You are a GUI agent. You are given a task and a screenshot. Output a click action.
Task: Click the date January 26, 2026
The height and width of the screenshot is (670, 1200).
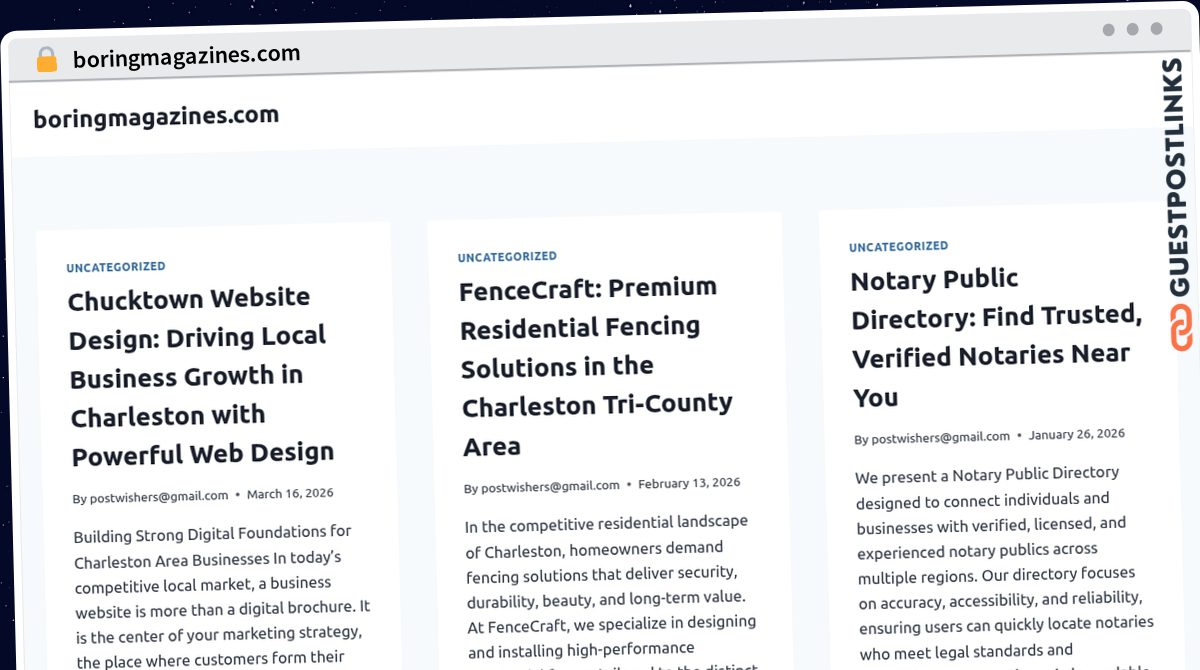click(1077, 434)
